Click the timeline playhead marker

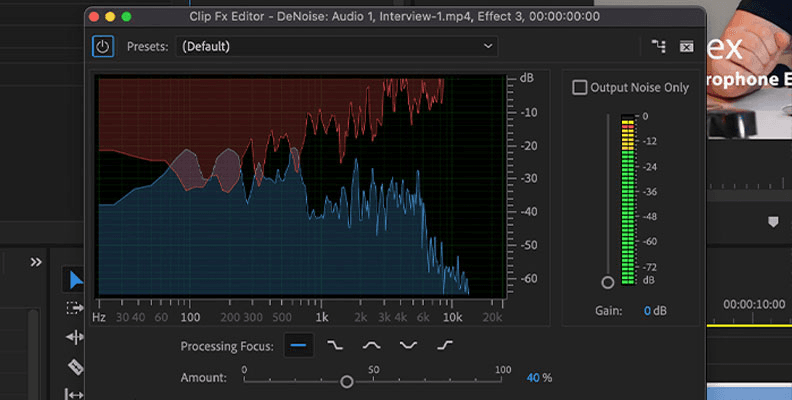(x=772, y=221)
